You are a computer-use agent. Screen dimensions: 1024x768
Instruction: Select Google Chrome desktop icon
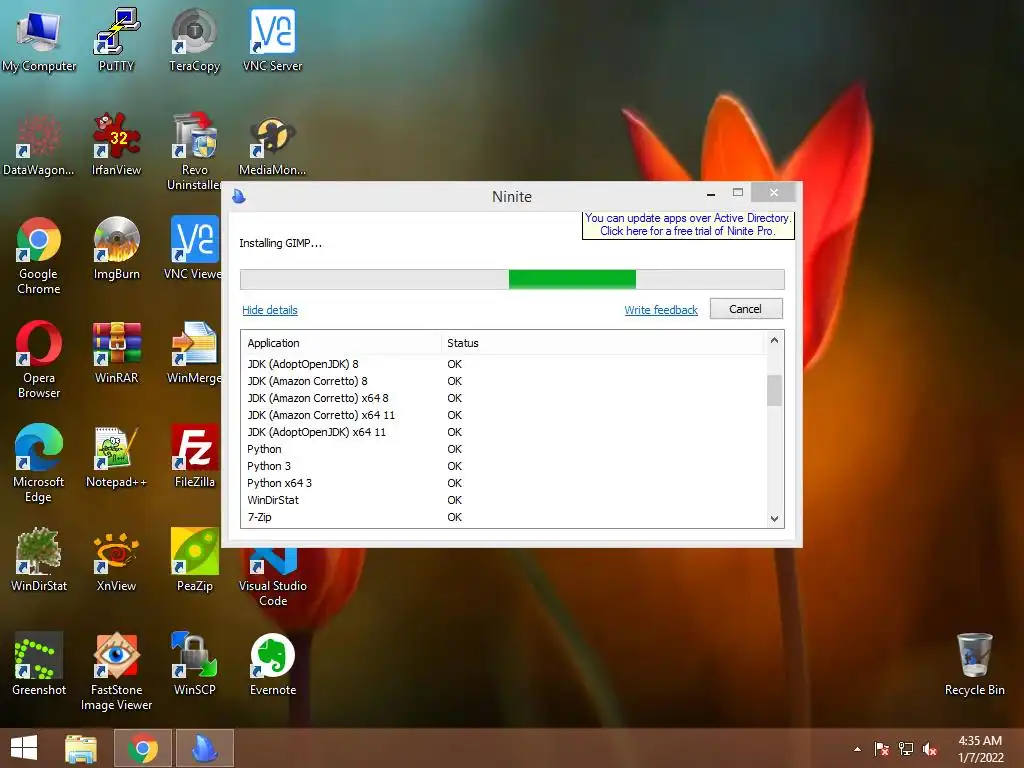pyautogui.click(x=39, y=256)
